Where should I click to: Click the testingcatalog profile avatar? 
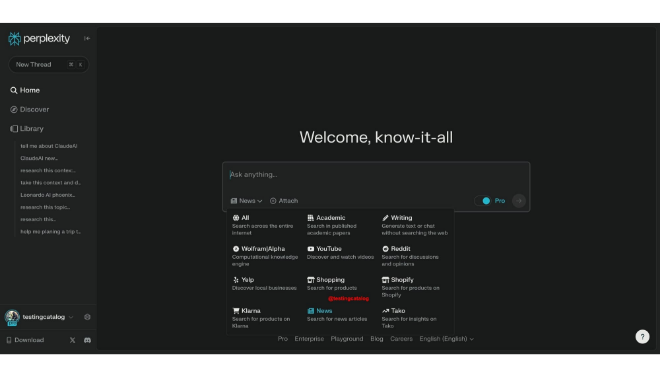click(x=12, y=317)
